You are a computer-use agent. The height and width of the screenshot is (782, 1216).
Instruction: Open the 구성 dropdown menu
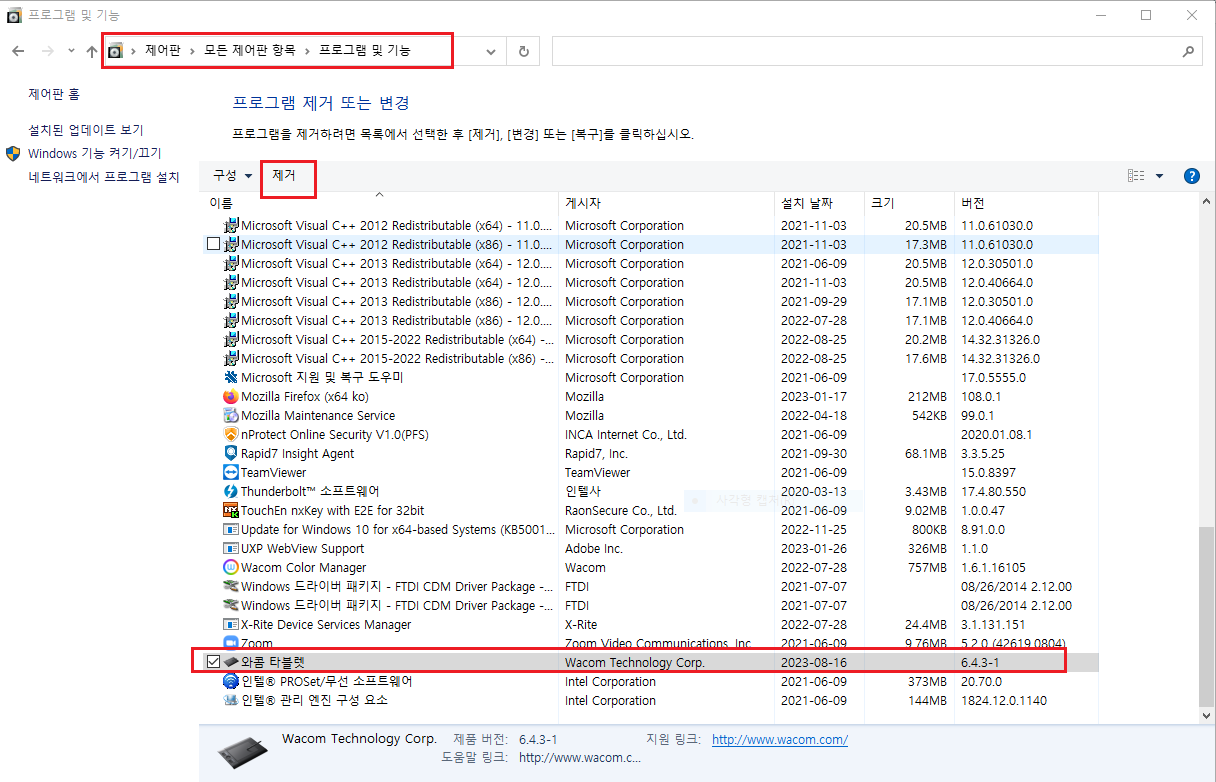tap(232, 175)
